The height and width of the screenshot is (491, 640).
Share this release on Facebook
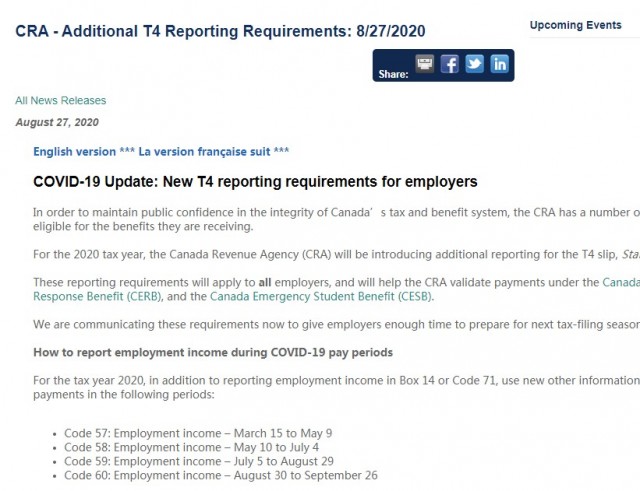click(x=450, y=64)
